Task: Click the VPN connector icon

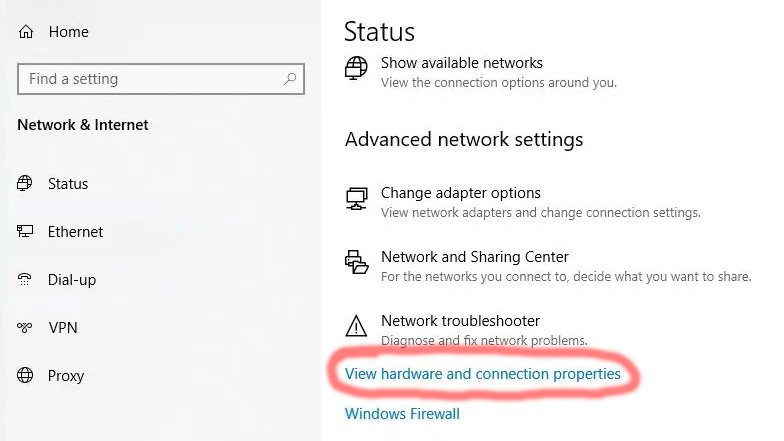Action: coord(24,328)
